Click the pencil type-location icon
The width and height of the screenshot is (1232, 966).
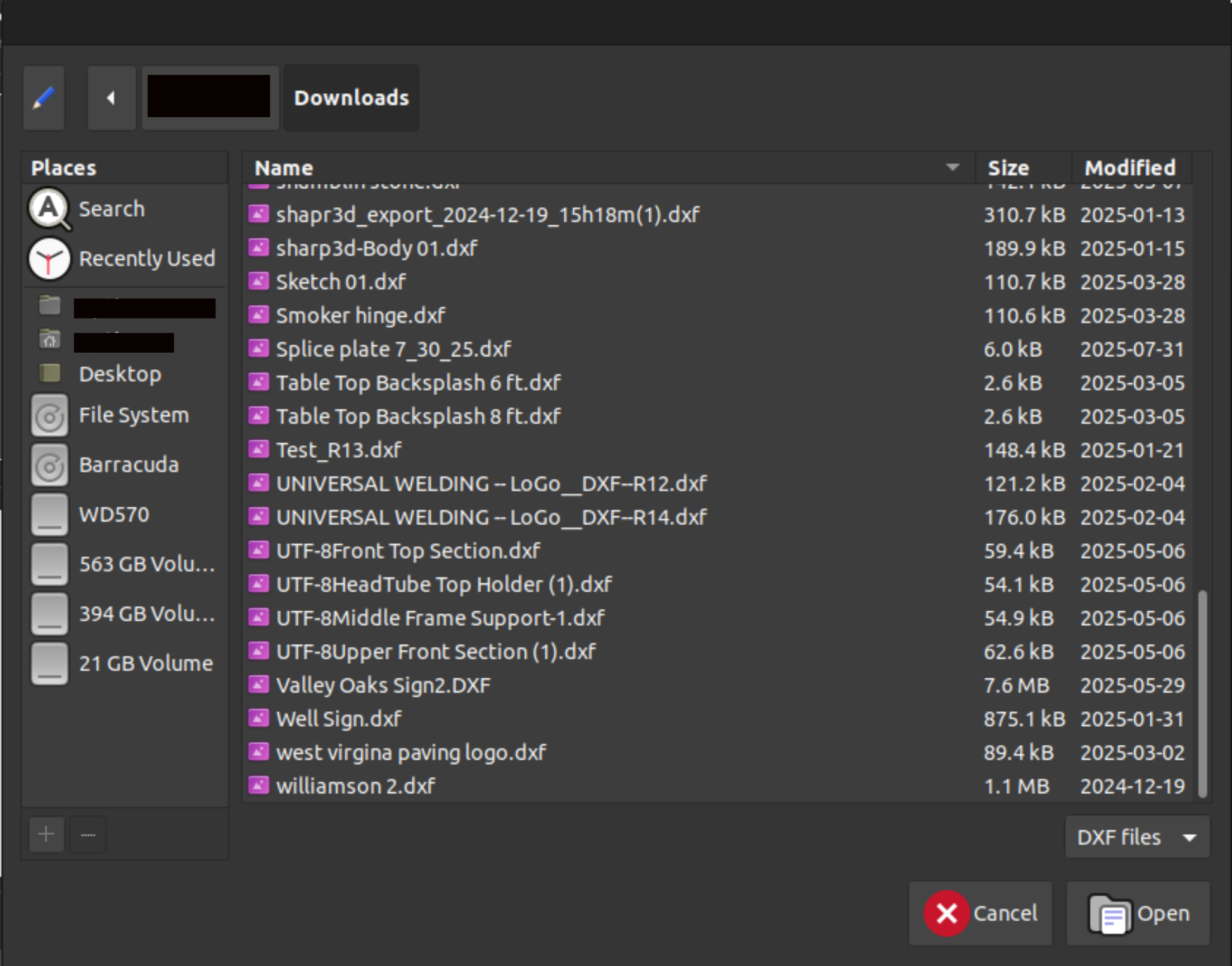pos(44,98)
